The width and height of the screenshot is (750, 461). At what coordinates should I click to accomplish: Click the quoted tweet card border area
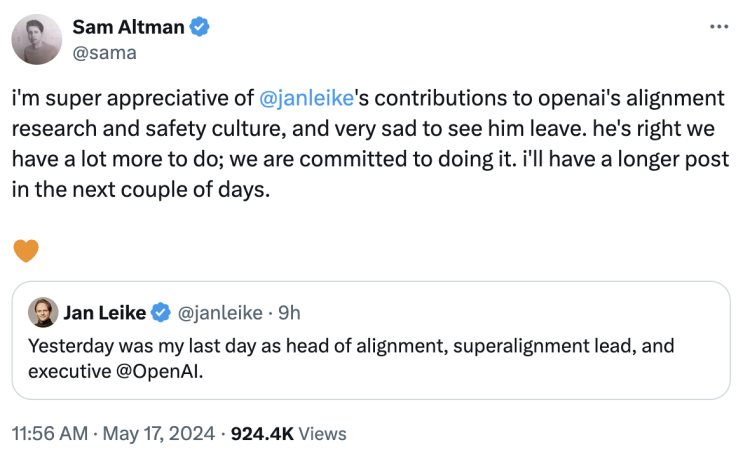(x=371, y=340)
